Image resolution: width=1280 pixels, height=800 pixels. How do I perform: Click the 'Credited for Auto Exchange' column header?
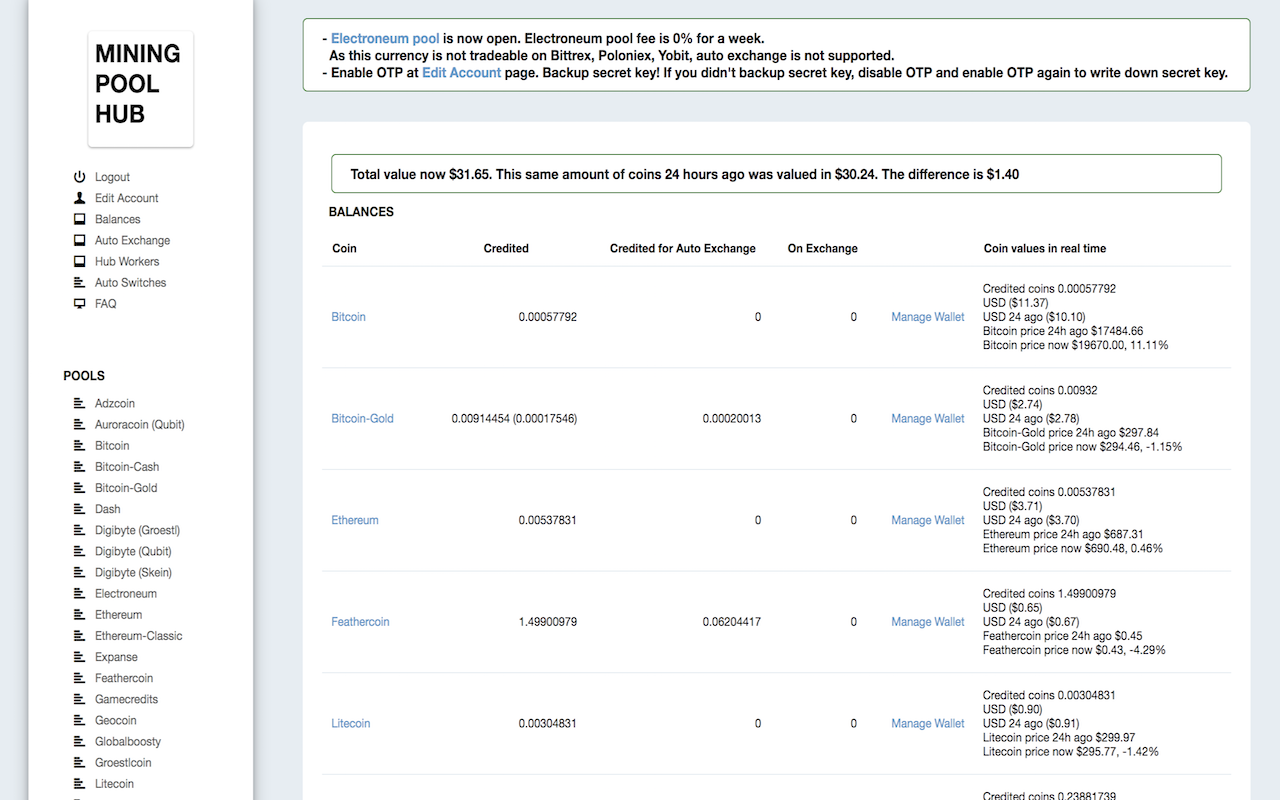pos(683,248)
